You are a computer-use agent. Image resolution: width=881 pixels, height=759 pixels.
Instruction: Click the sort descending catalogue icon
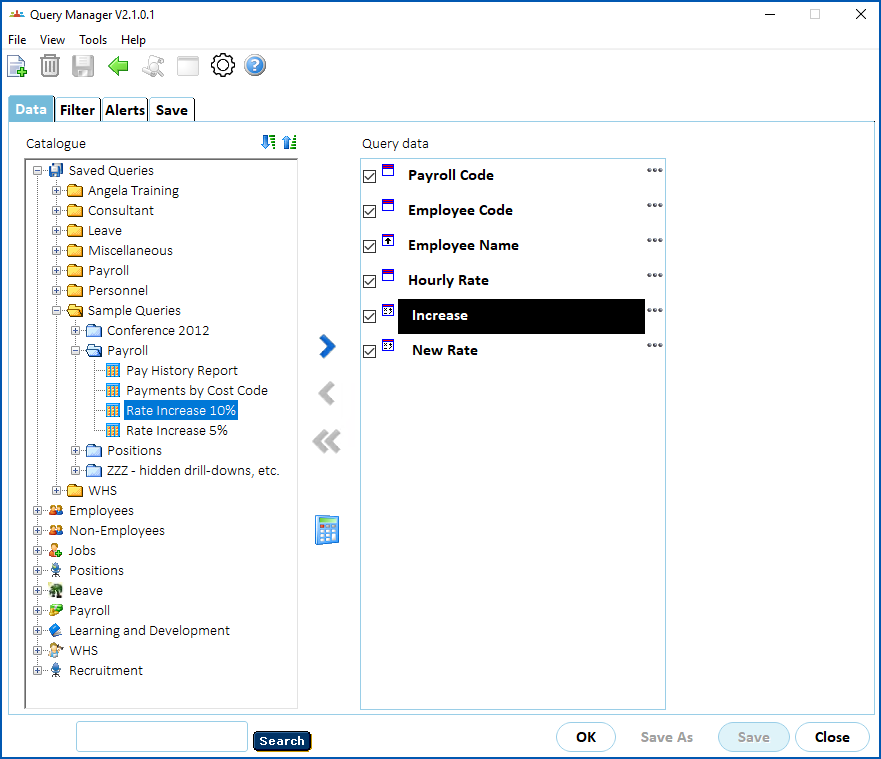269,142
